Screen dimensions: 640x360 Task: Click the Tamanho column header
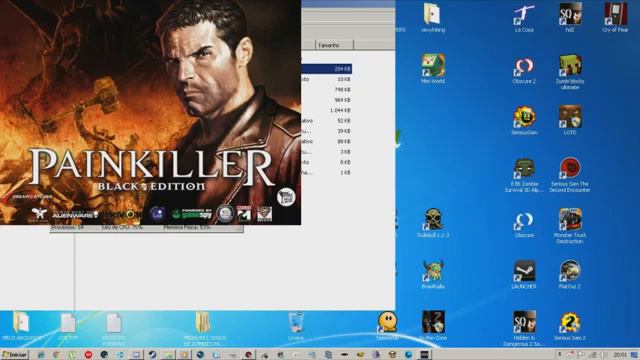[334, 45]
